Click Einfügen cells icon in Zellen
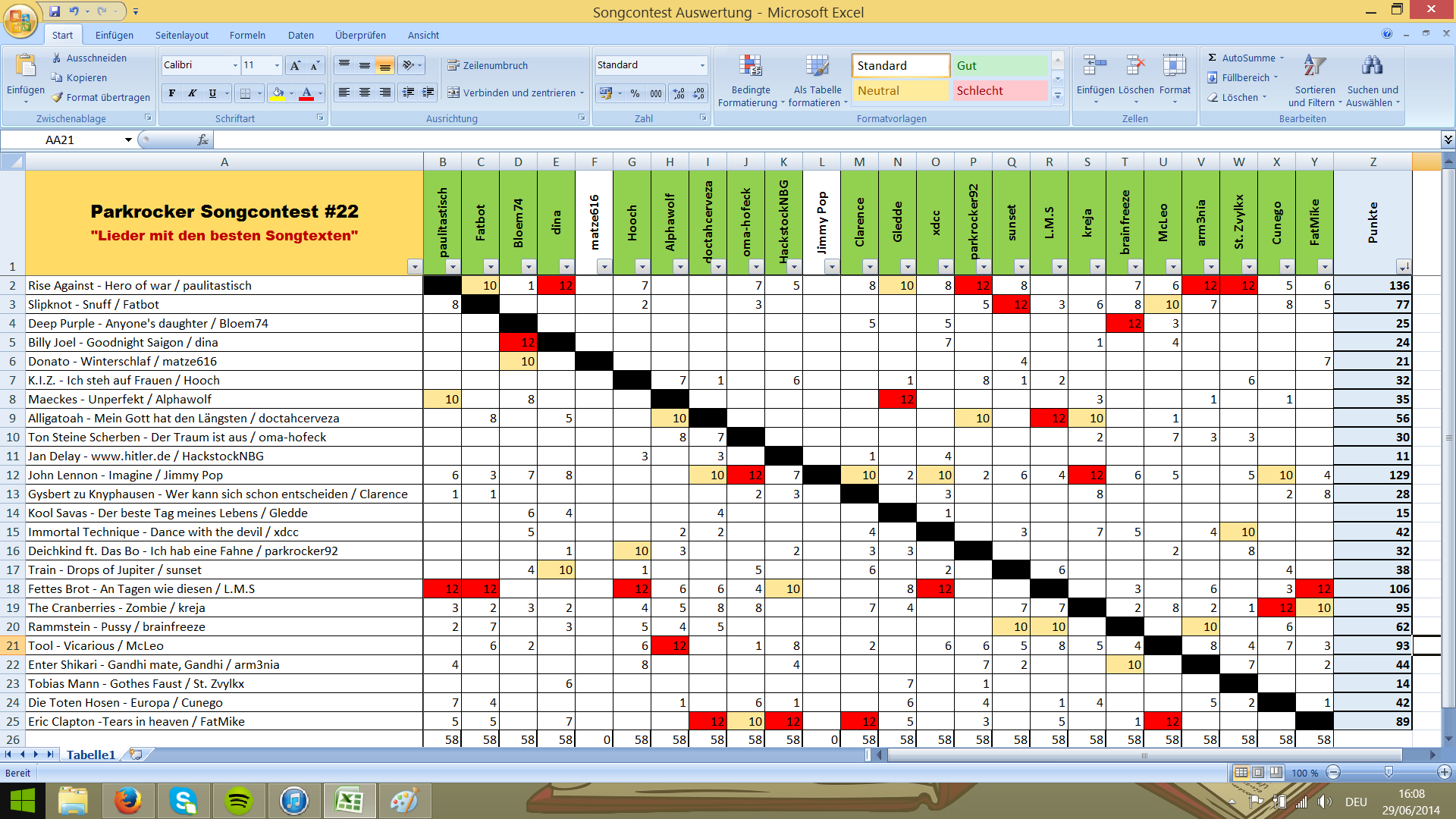1456x819 pixels. point(1094,66)
